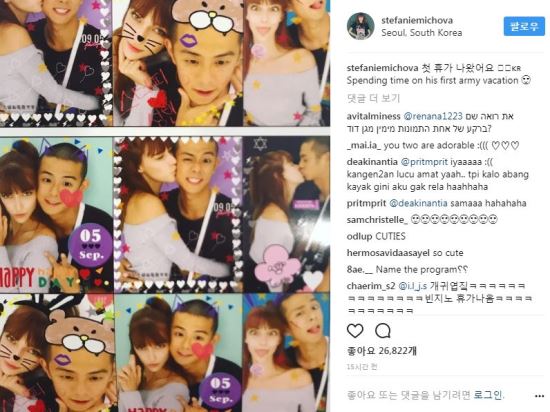Click the heart like icon
Viewport: 550px width, 412px height.
[x=355, y=331]
